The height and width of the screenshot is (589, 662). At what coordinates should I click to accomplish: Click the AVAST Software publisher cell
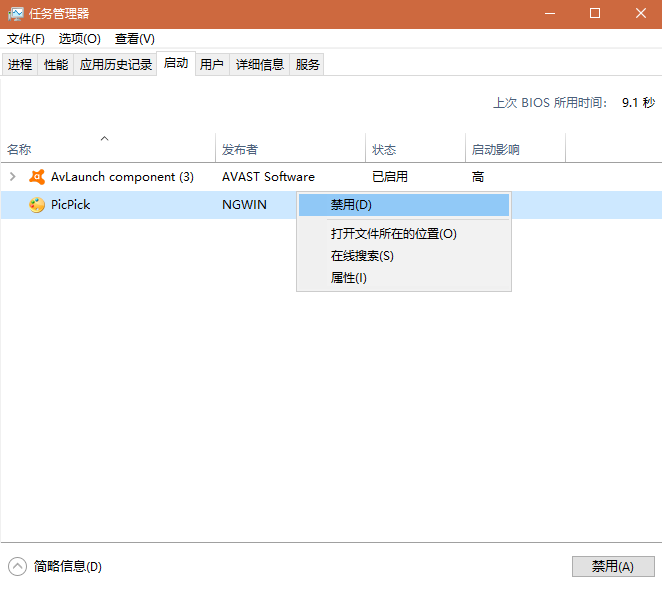coord(269,177)
